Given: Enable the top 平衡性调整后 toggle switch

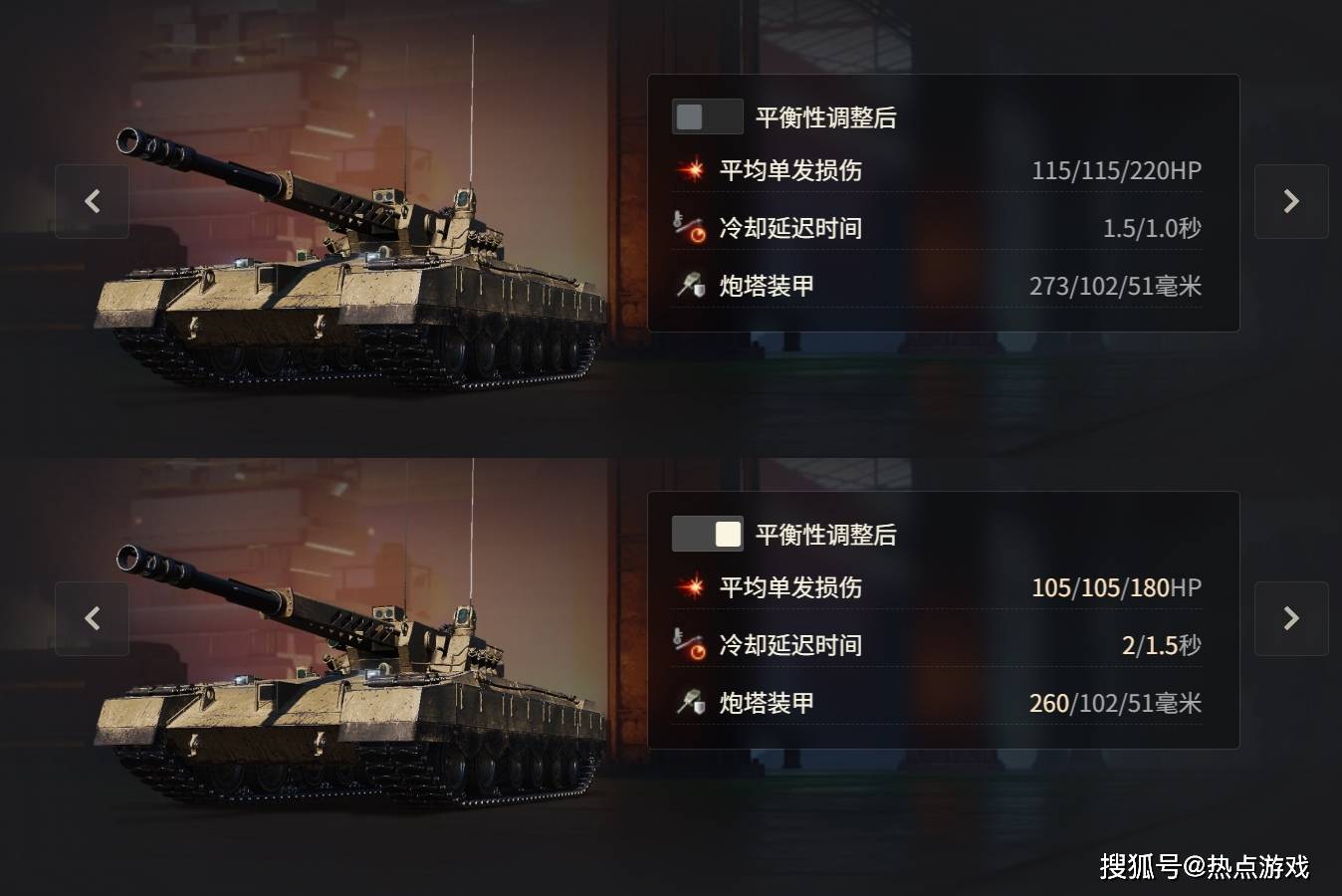Looking at the screenshot, I should coord(707,116).
